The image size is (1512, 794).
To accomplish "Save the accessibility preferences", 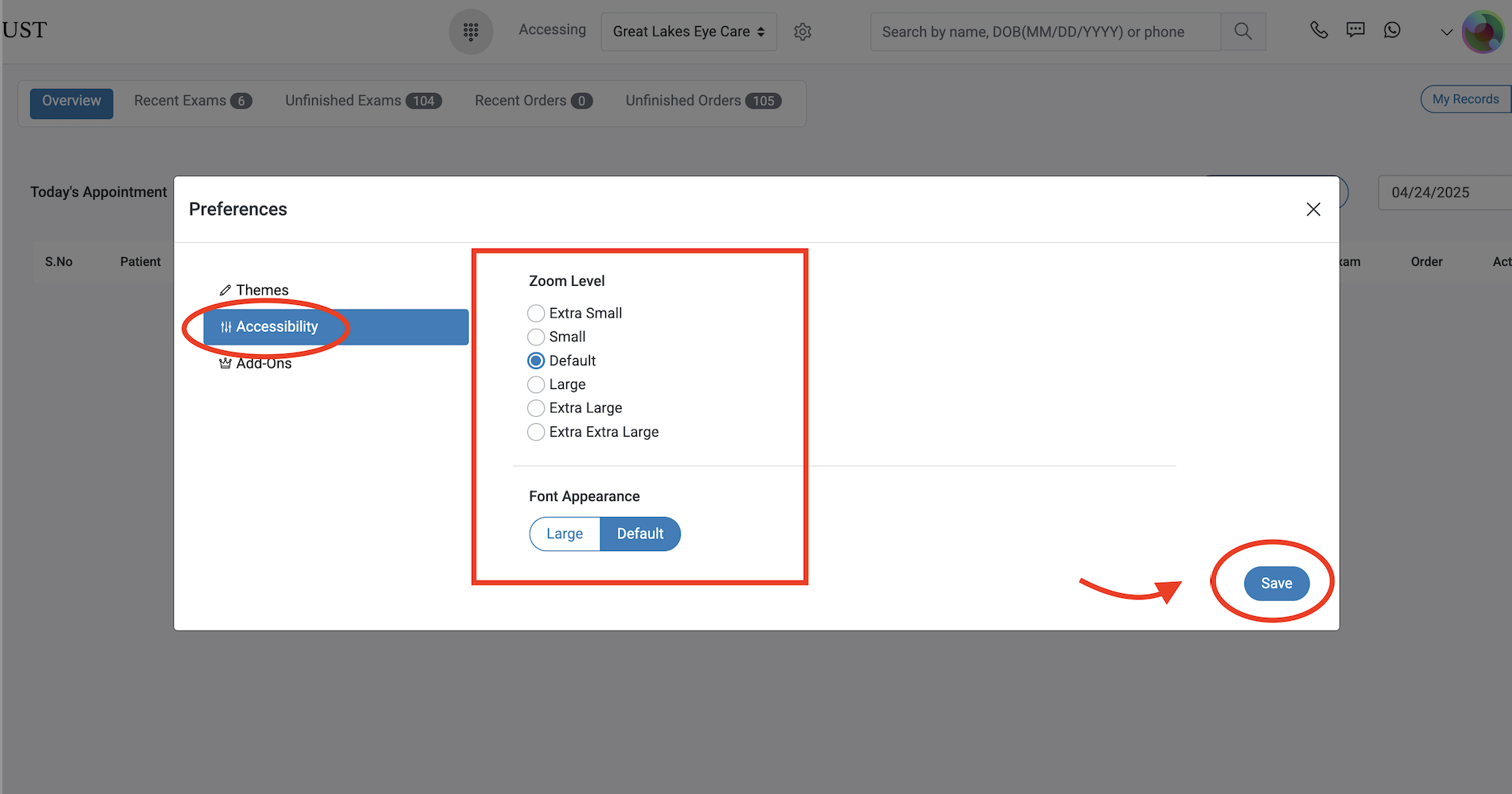I will tap(1275, 583).
